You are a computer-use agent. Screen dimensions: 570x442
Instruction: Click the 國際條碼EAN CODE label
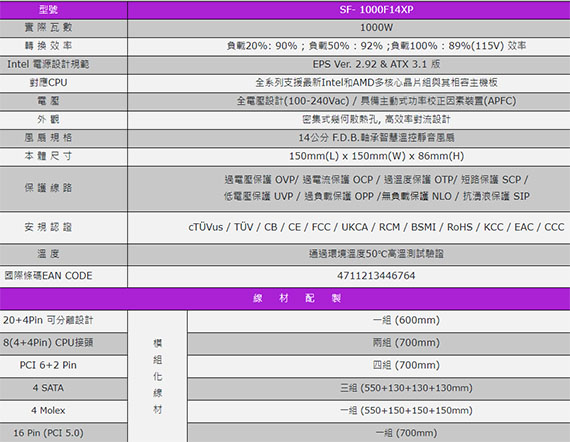(x=48, y=276)
